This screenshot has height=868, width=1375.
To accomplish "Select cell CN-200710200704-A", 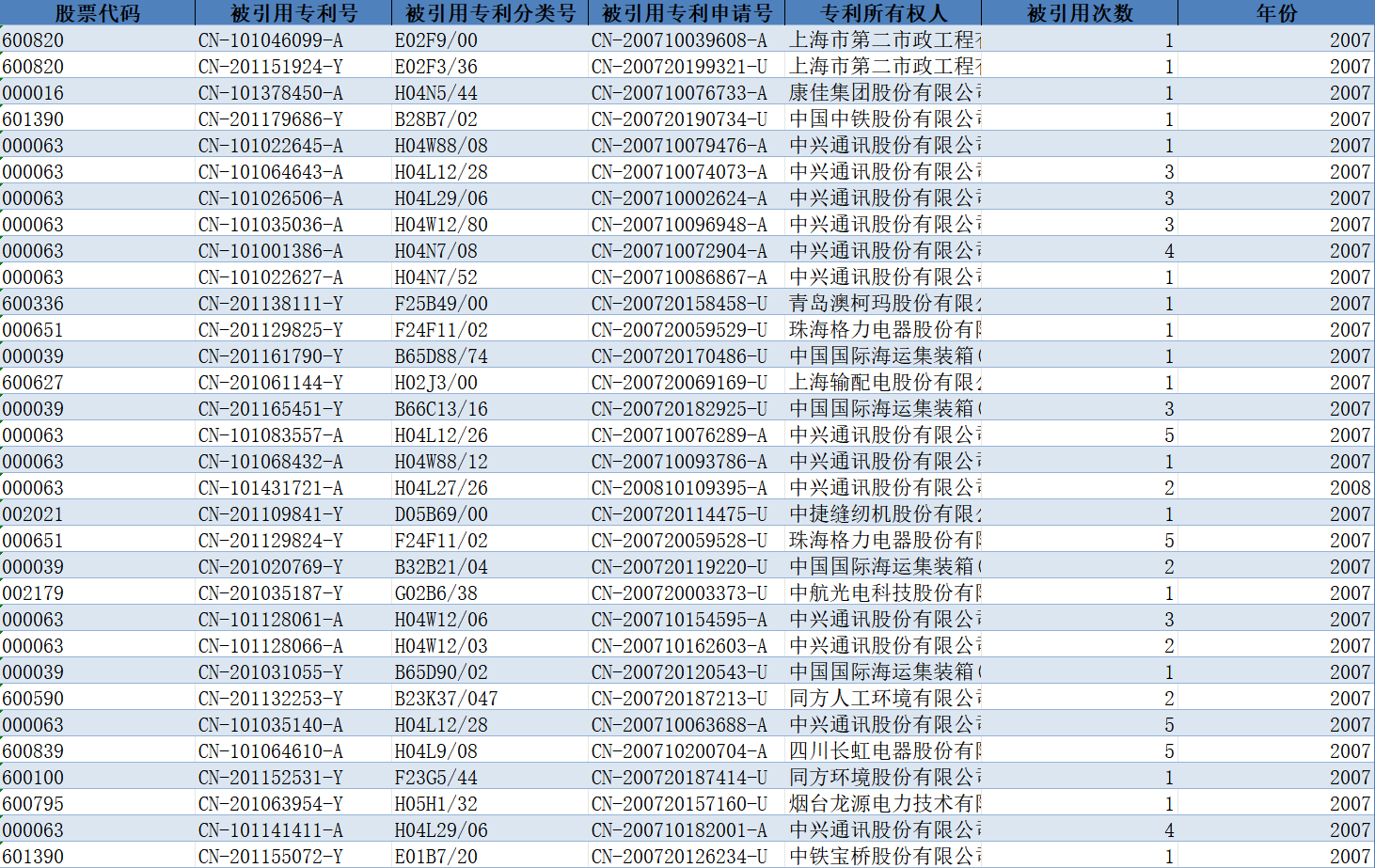I will coord(687,751).
